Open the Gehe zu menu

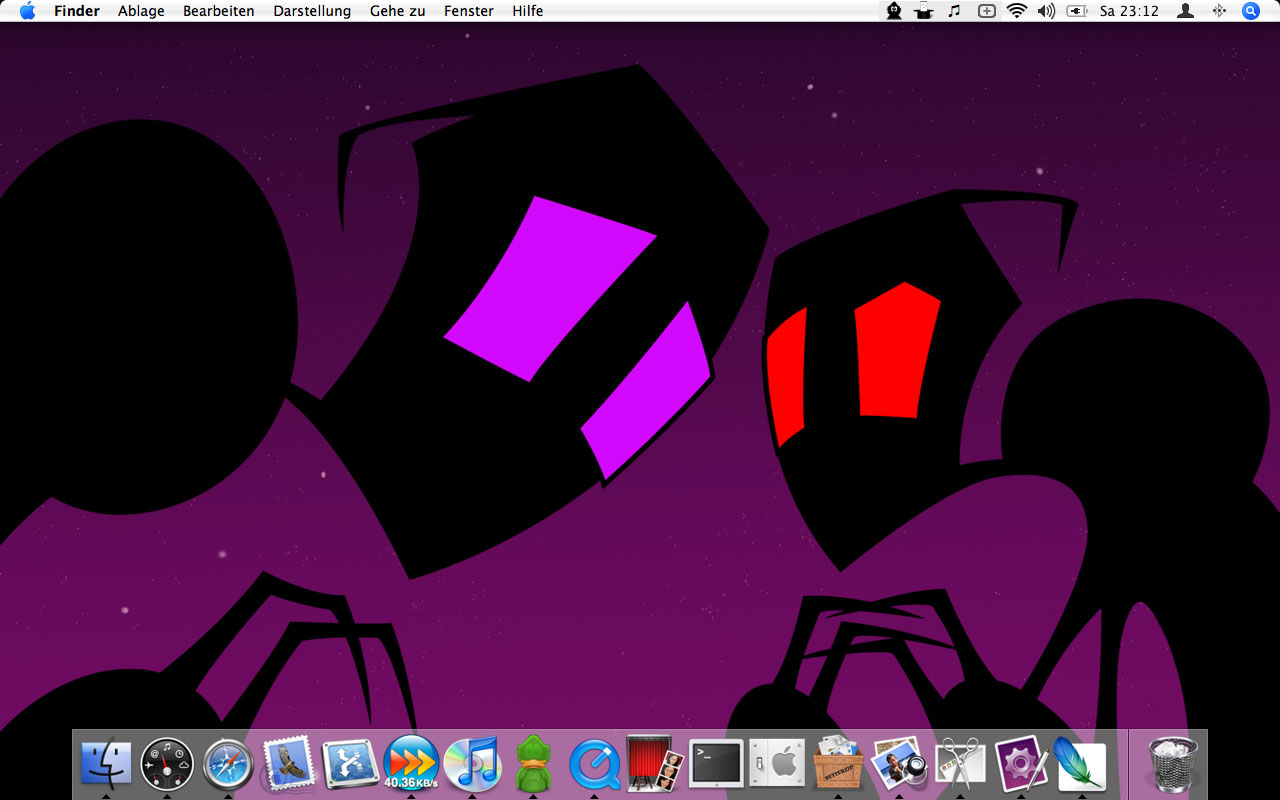point(397,11)
